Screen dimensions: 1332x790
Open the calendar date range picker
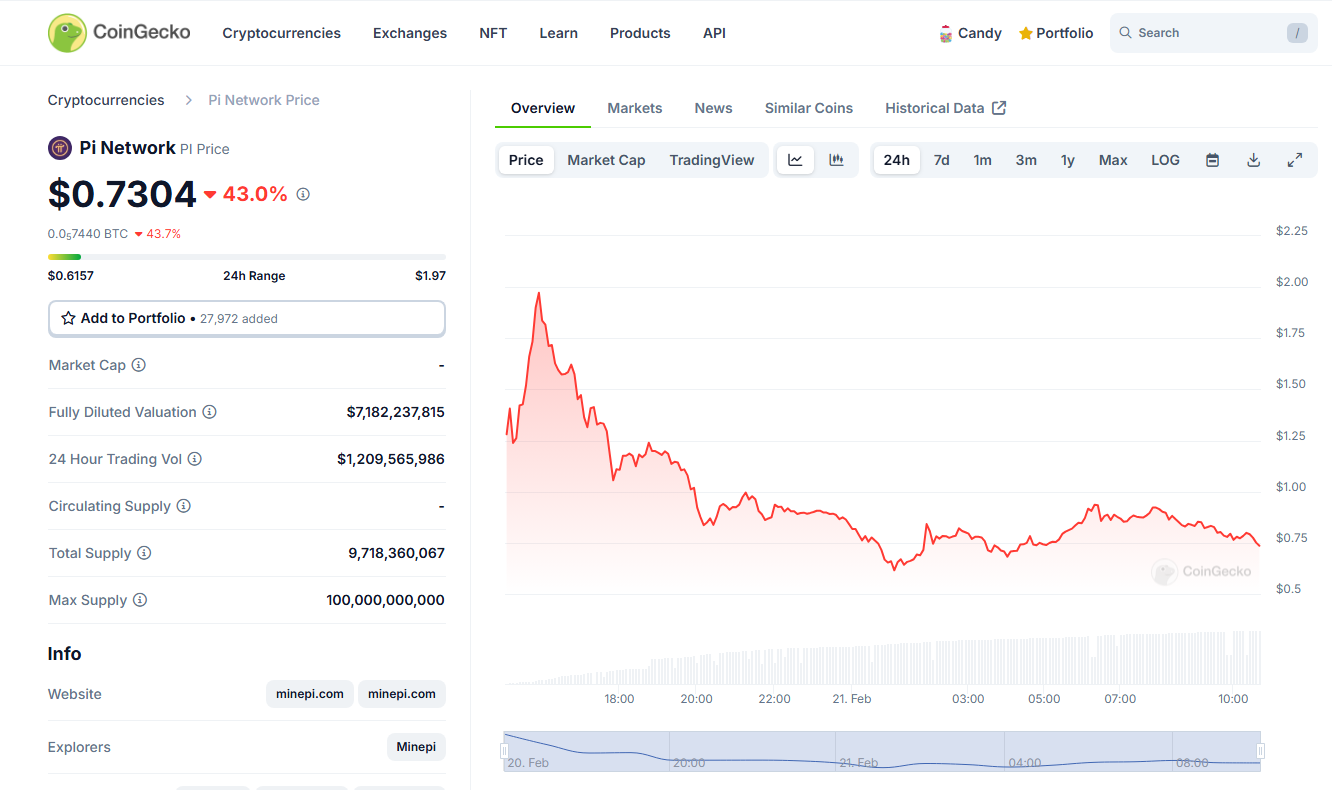click(x=1212, y=160)
